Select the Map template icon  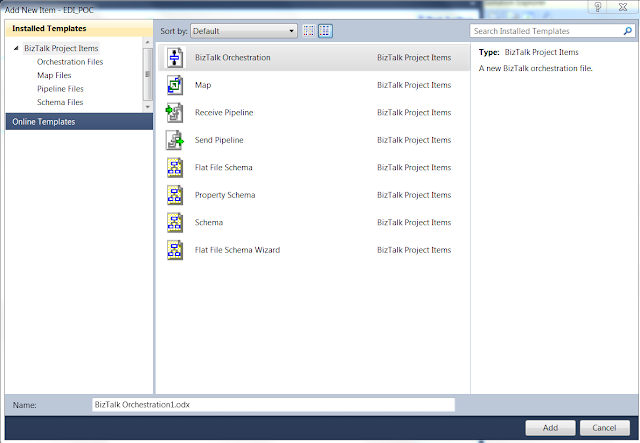[x=175, y=85]
